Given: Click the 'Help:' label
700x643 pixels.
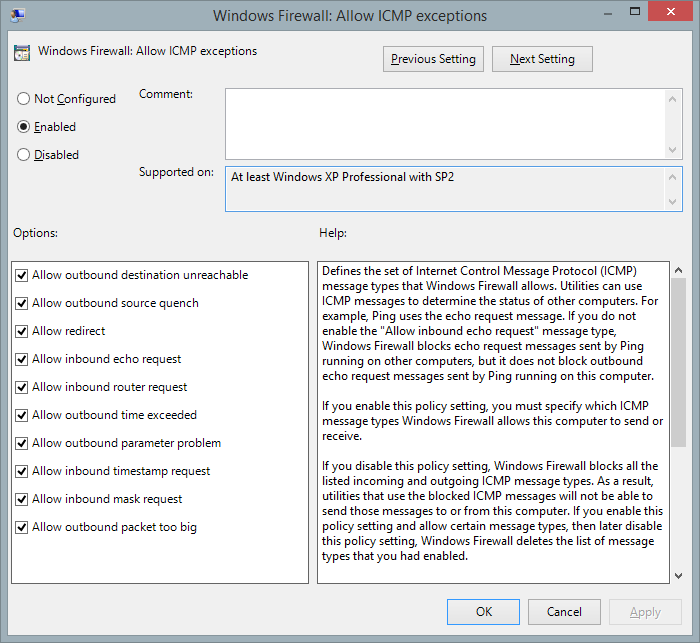Looking at the screenshot, I should (333, 233).
